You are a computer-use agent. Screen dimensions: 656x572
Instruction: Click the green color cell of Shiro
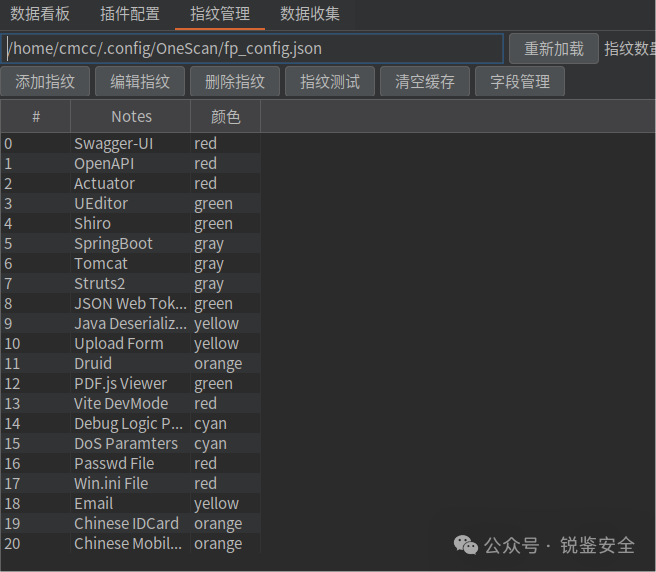coord(226,223)
